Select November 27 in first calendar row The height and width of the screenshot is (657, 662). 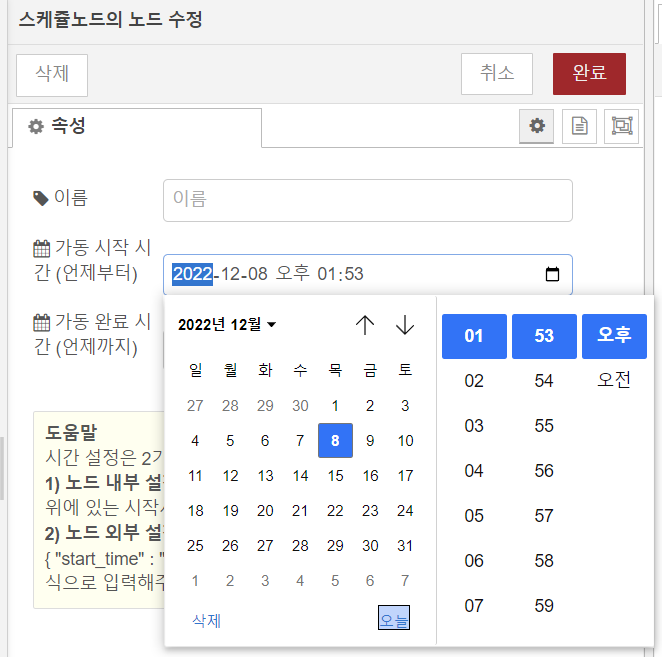[195, 406]
